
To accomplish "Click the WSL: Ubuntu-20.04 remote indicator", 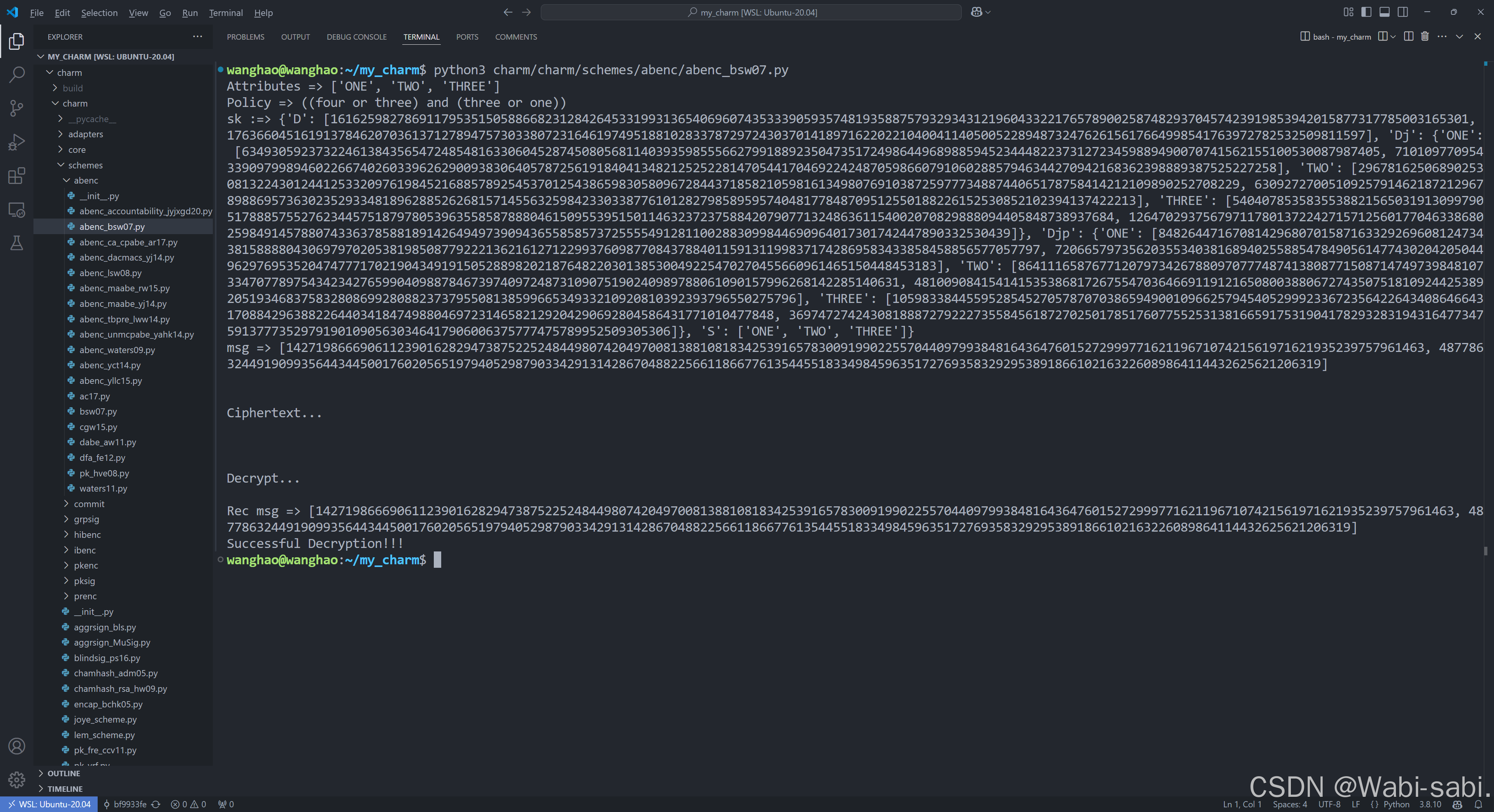I will 49,804.
